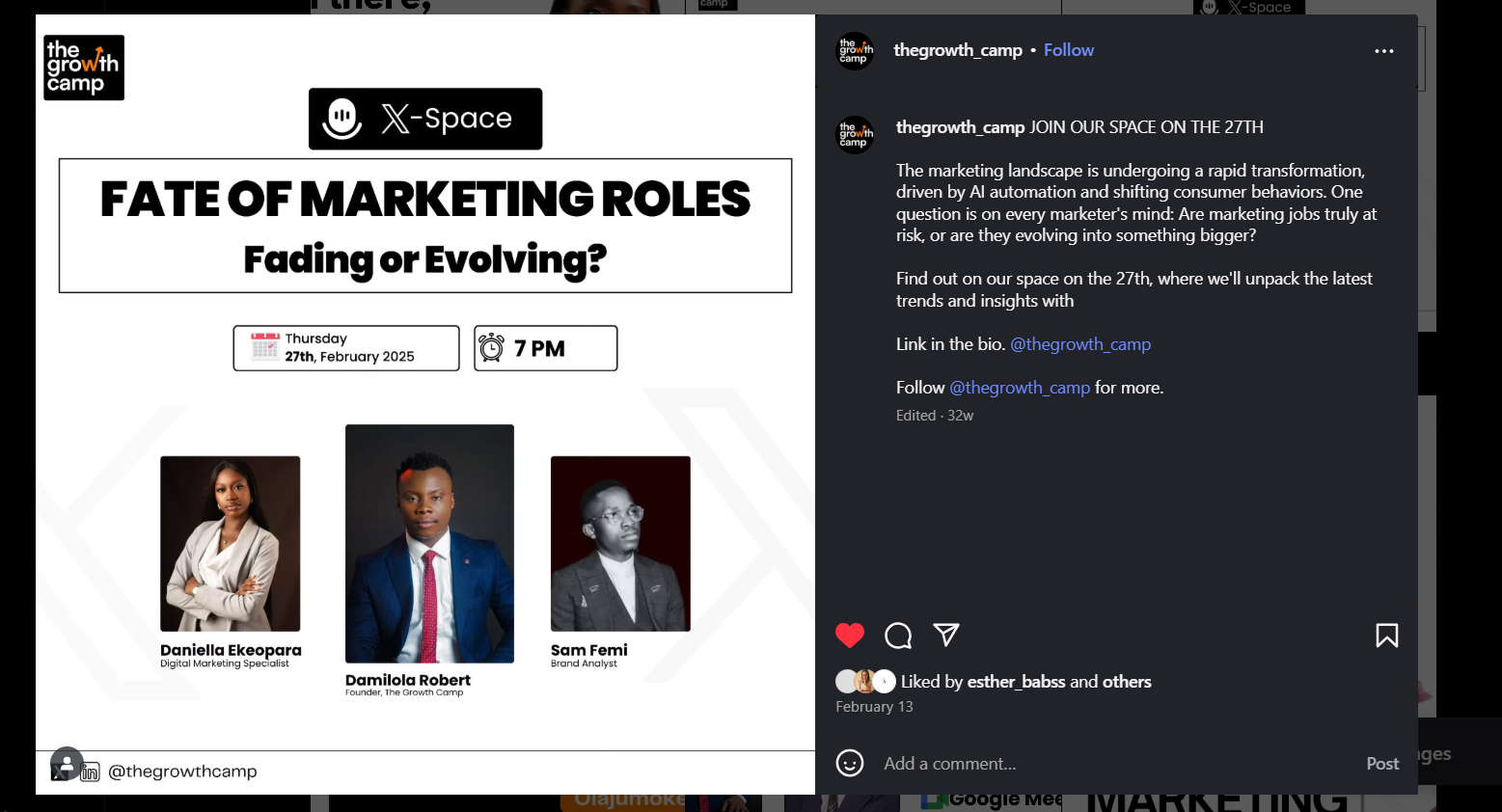Click February 13 post date
The height and width of the screenshot is (812, 1502).
[x=874, y=707]
